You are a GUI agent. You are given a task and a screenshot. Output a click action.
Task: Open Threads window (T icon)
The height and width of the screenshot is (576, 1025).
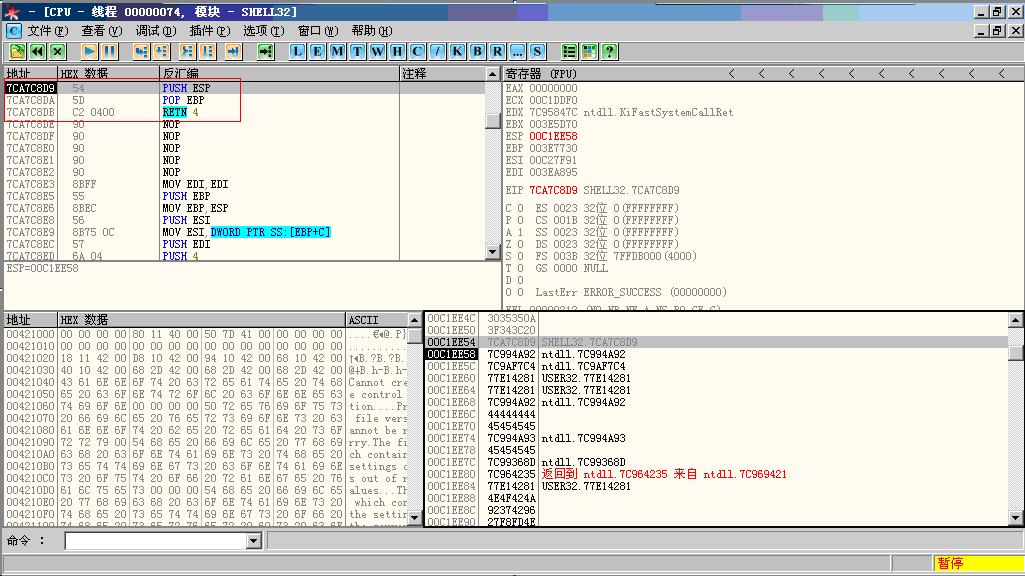357,52
